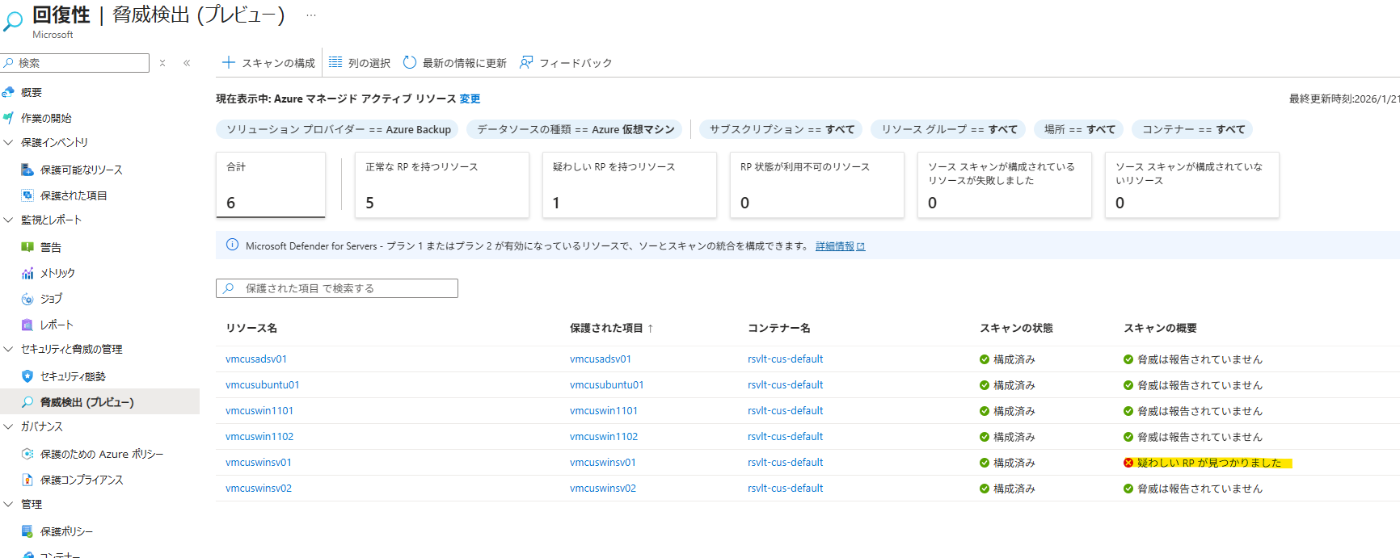The width and height of the screenshot is (1400, 558).
Task: Click the 変更 link next to active resources
Action: [x=470, y=99]
